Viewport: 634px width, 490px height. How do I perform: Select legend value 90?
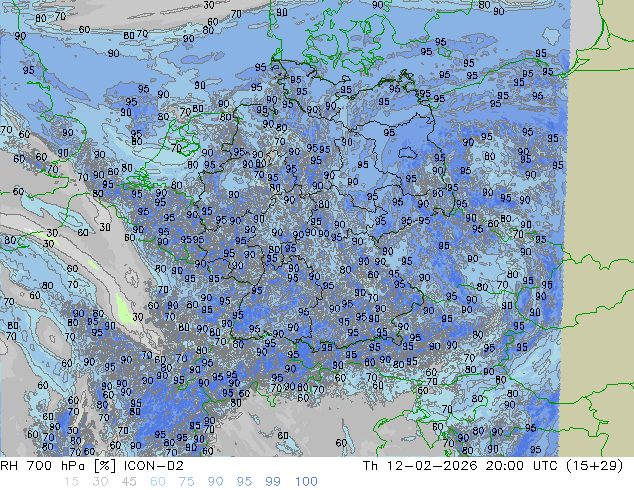coord(216,482)
